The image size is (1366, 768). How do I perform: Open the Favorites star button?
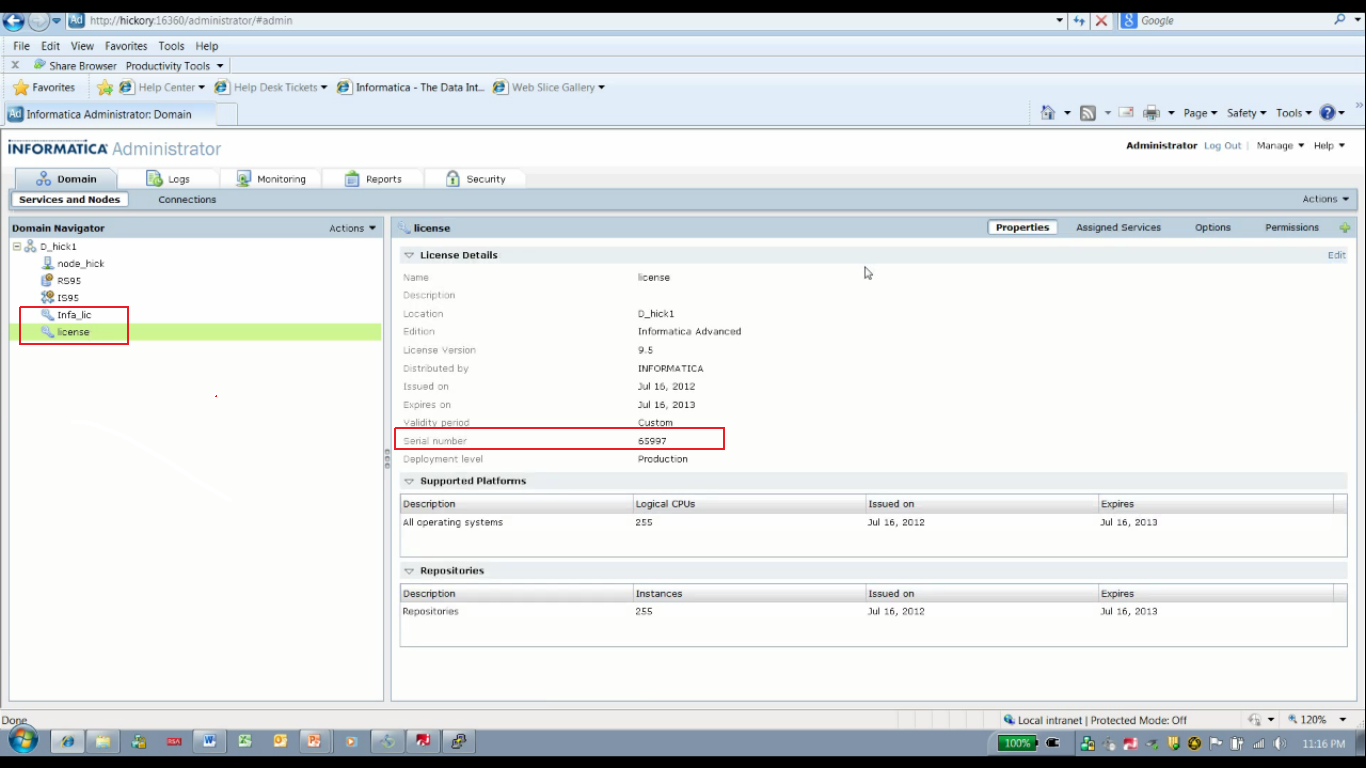point(43,87)
